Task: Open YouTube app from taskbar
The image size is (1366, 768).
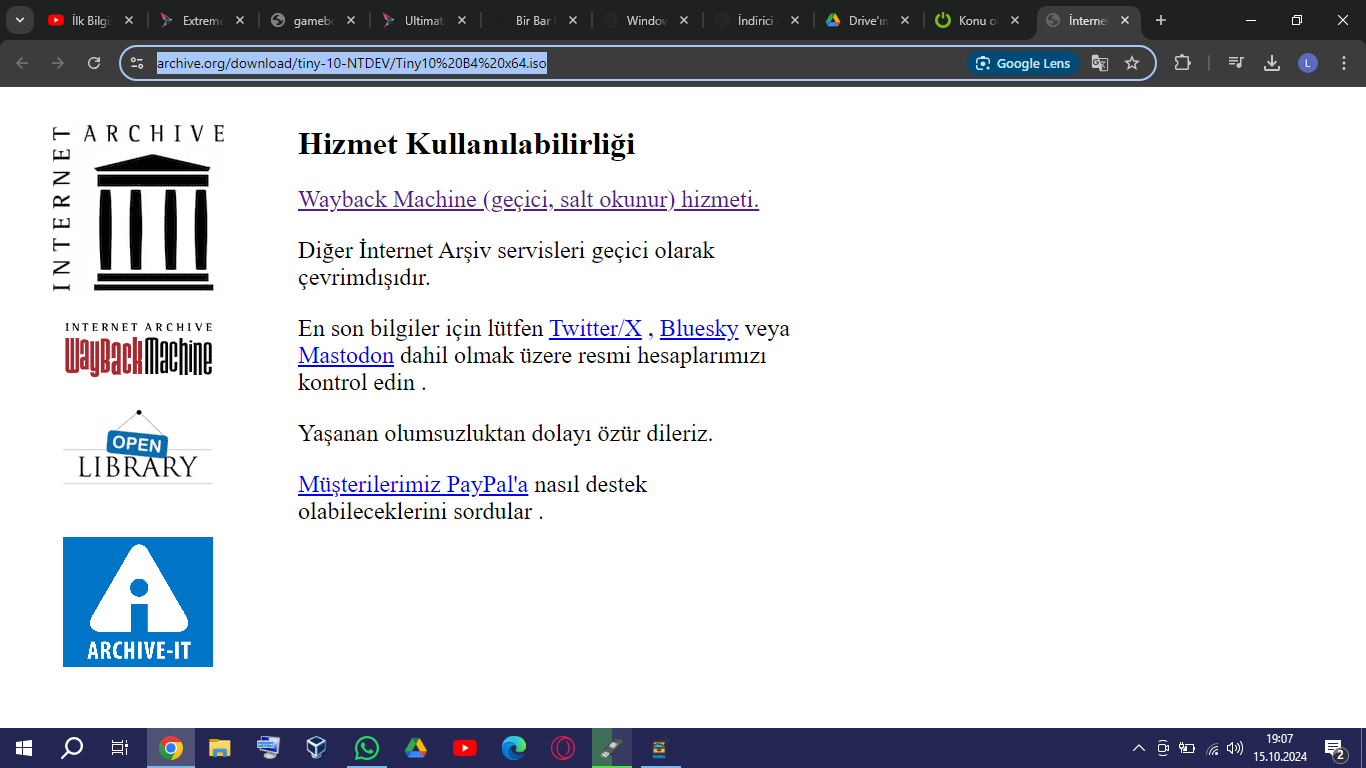Action: (x=465, y=748)
